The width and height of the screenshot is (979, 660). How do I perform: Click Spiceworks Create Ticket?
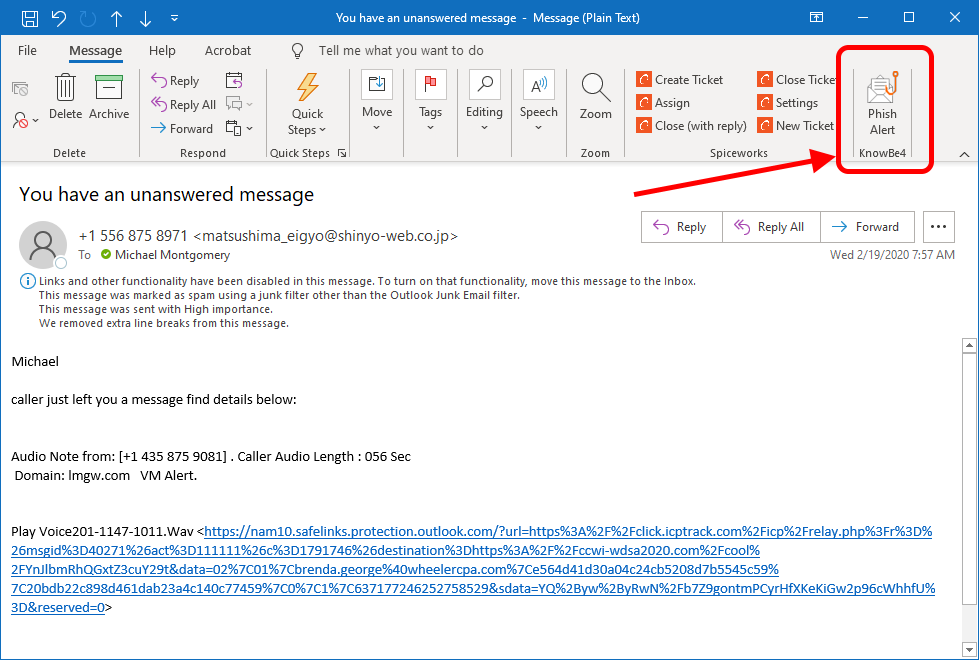(x=679, y=79)
